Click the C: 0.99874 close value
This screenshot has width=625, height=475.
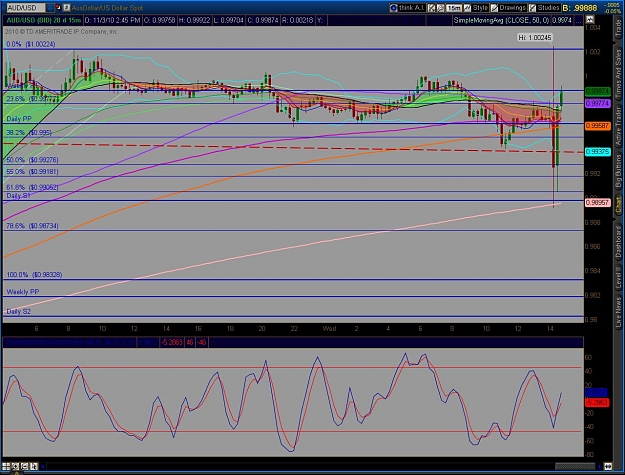point(263,20)
